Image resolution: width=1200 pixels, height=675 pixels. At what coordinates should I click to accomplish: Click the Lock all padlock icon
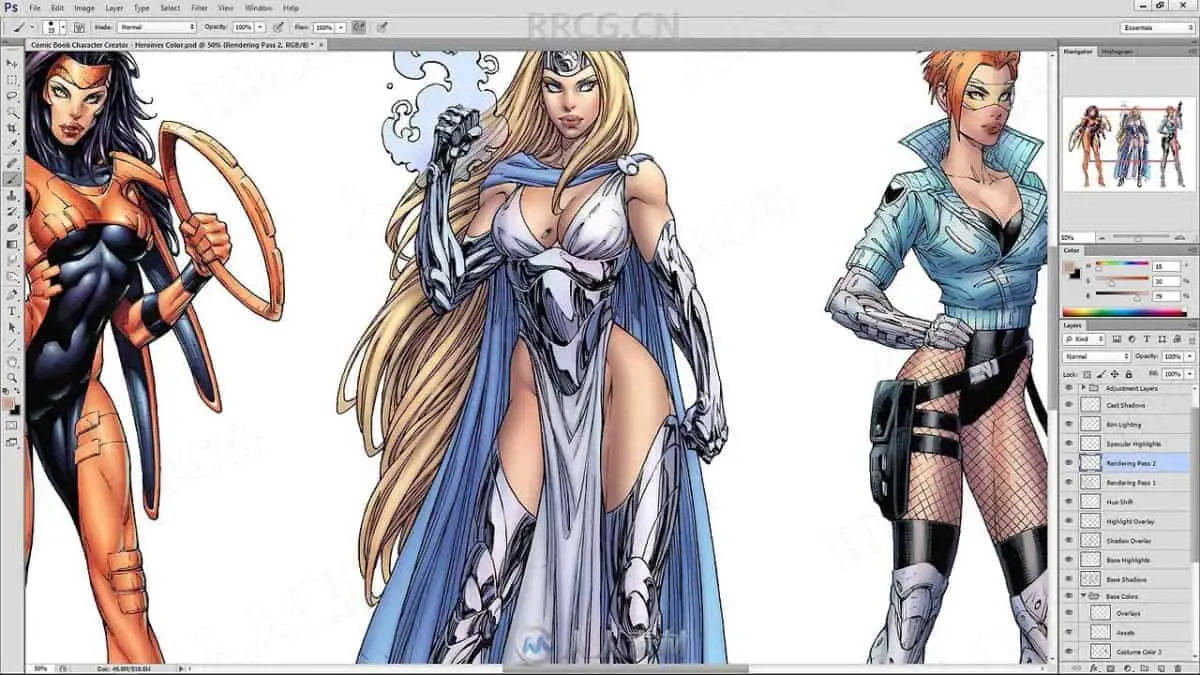coord(1128,373)
